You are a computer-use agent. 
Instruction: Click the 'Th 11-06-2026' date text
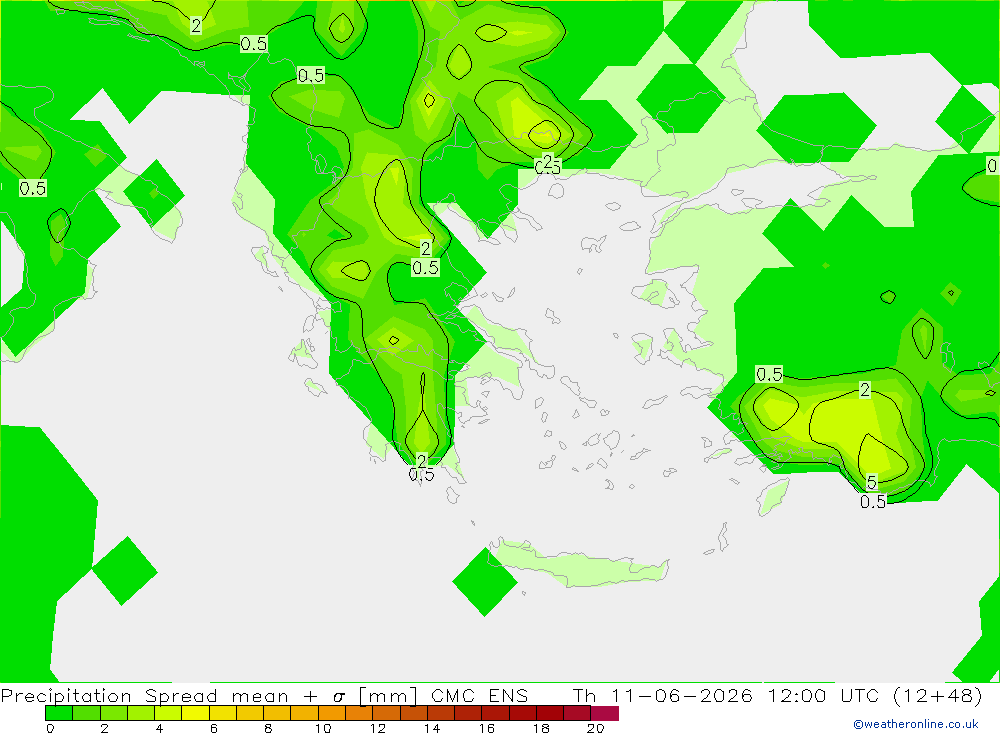click(663, 695)
